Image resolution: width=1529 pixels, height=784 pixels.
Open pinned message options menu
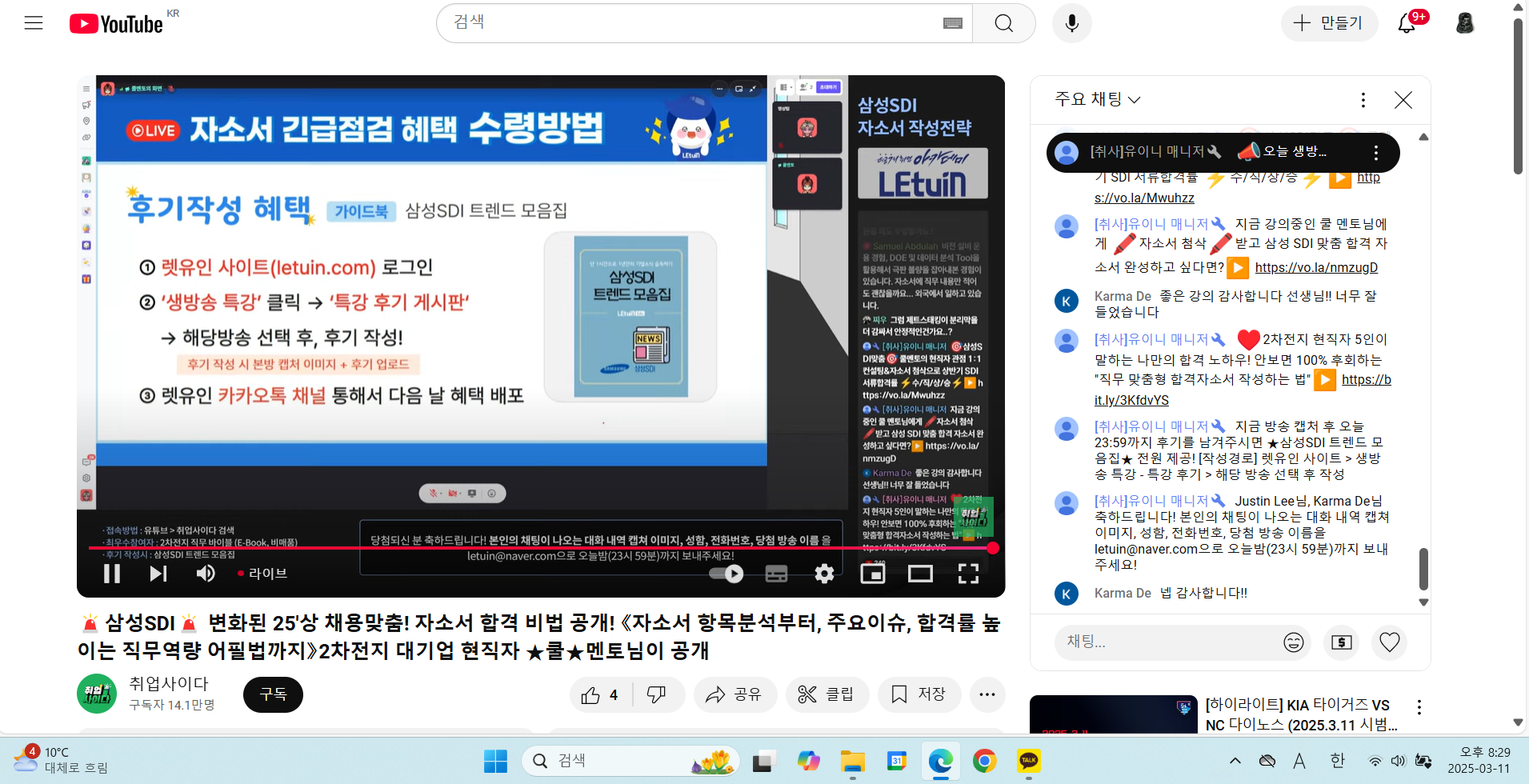click(x=1375, y=153)
